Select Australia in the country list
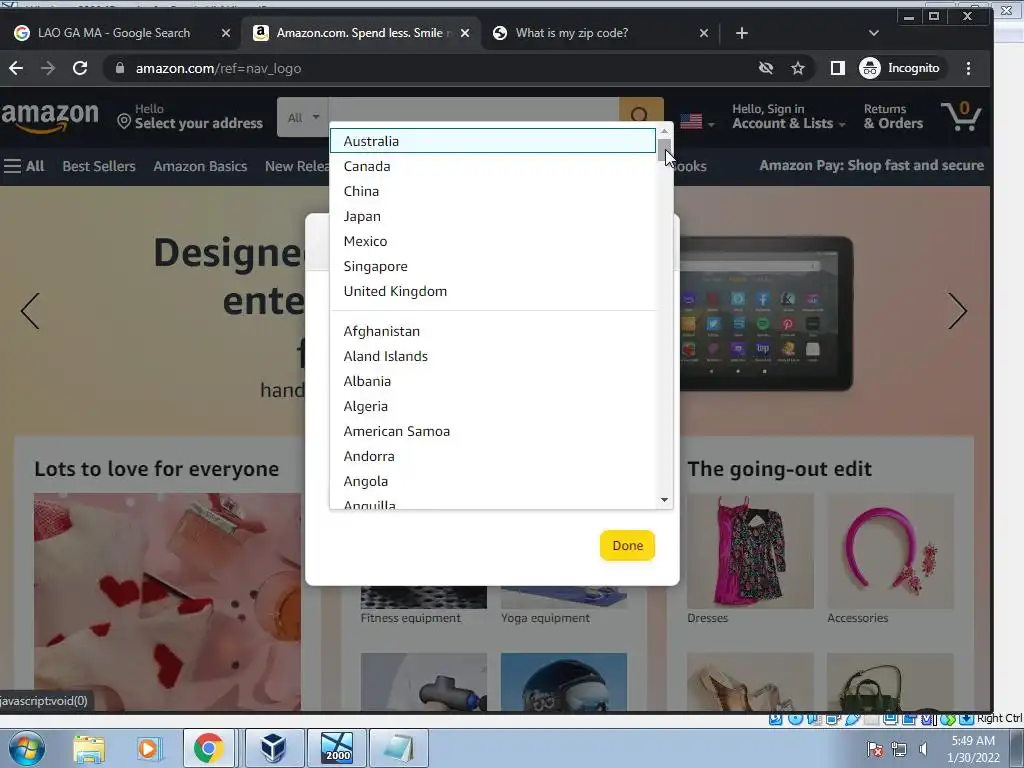Image resolution: width=1024 pixels, height=768 pixels. tap(492, 141)
